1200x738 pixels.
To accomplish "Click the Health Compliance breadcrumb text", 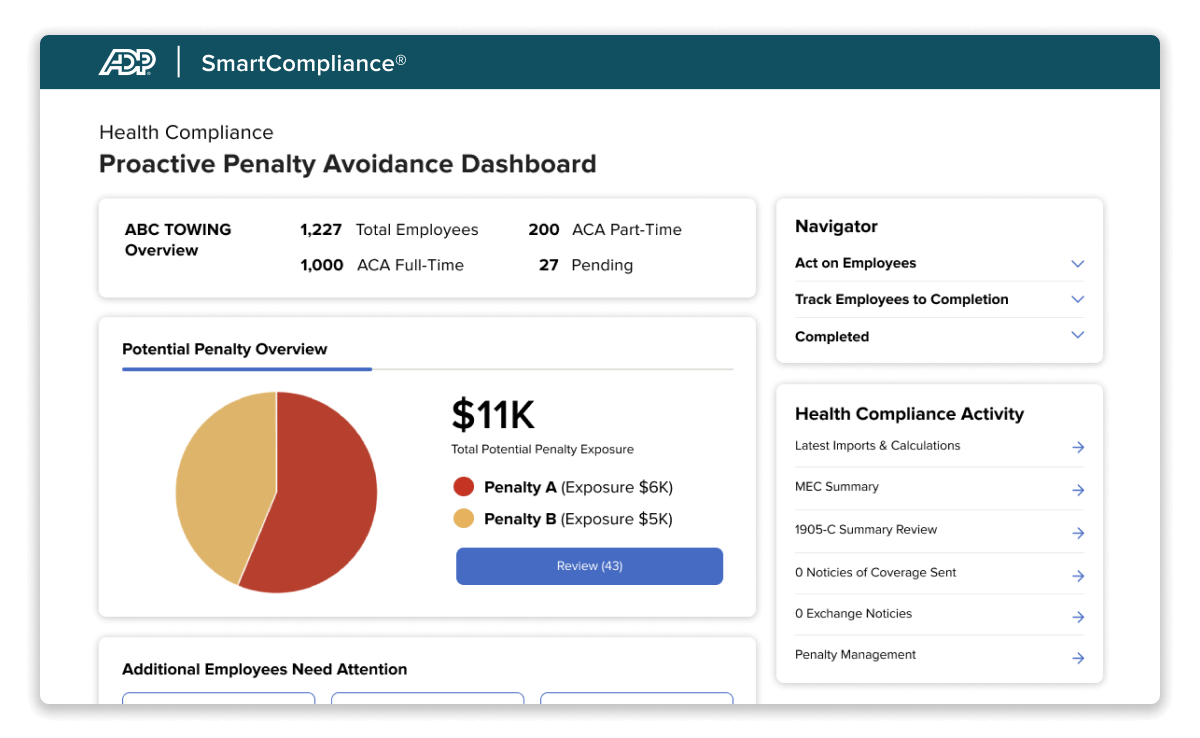I will pos(185,132).
